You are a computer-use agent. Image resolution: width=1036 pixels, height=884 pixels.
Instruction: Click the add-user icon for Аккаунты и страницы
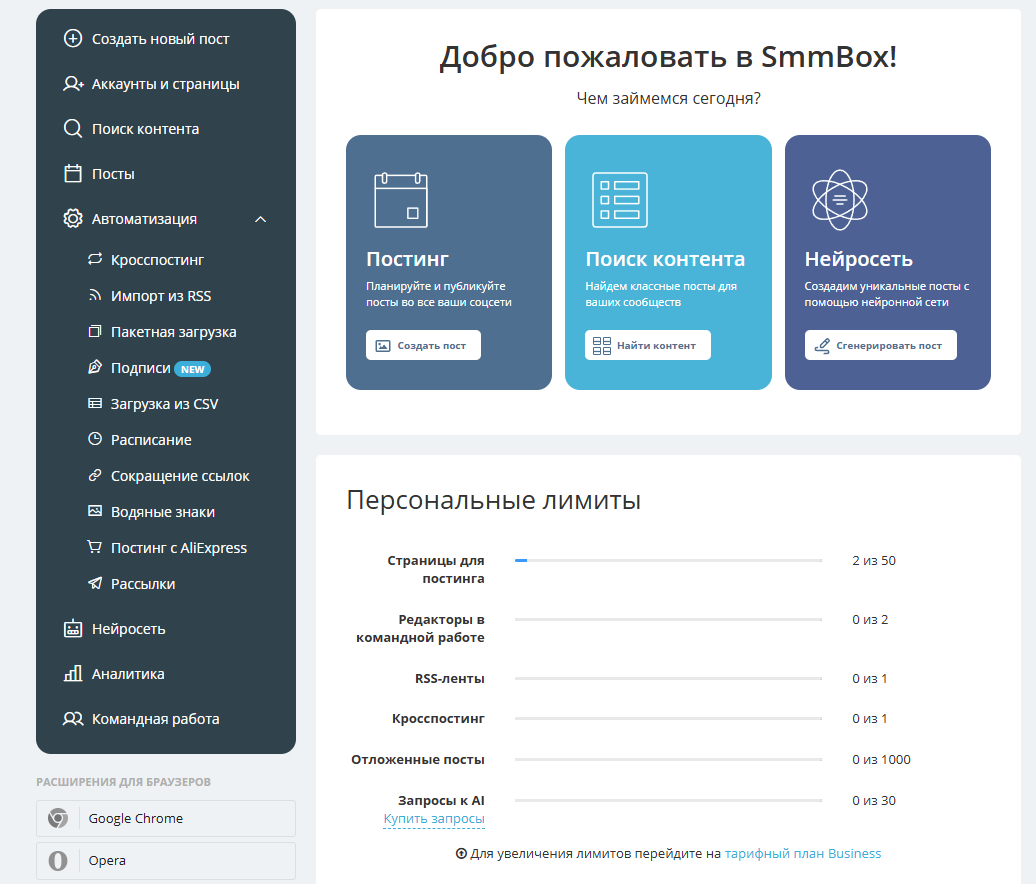(73, 84)
